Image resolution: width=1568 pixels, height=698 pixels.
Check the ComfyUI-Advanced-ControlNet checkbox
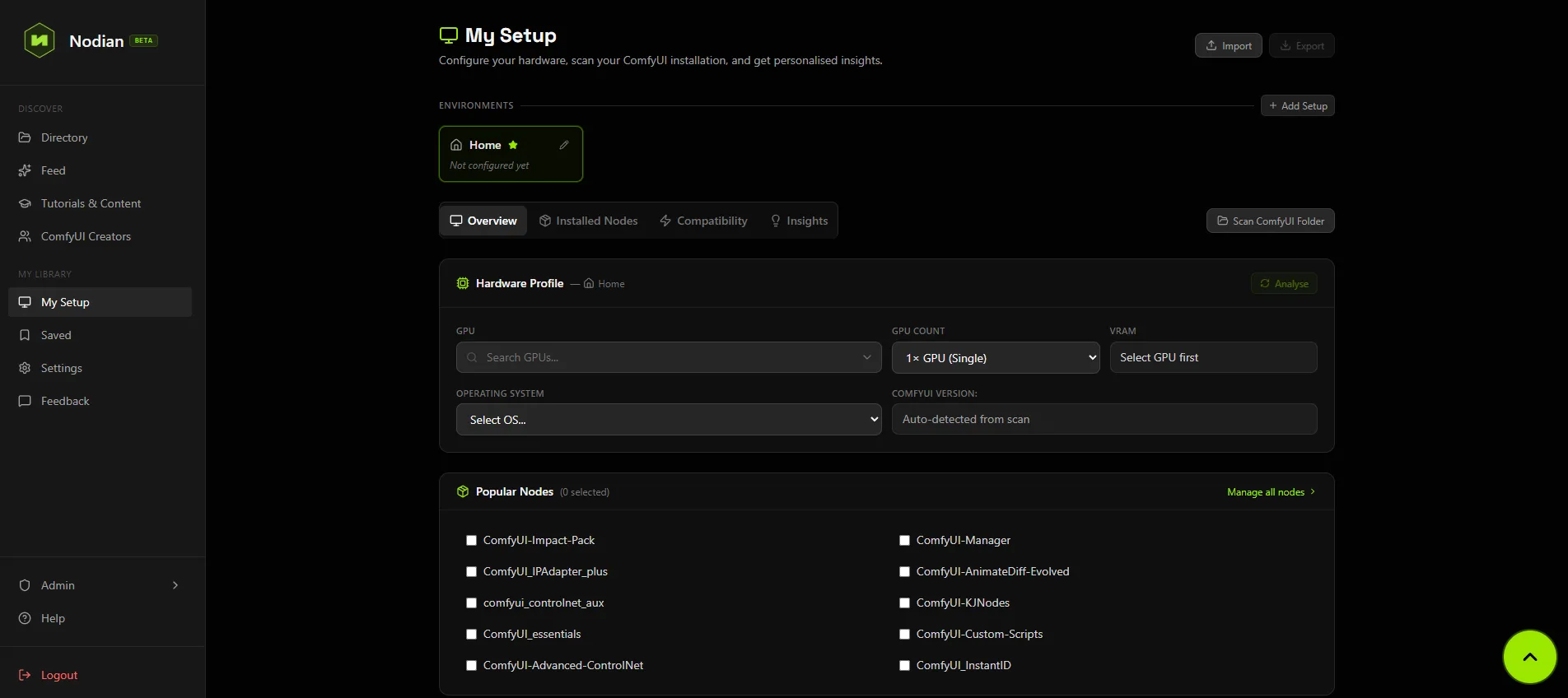click(472, 666)
